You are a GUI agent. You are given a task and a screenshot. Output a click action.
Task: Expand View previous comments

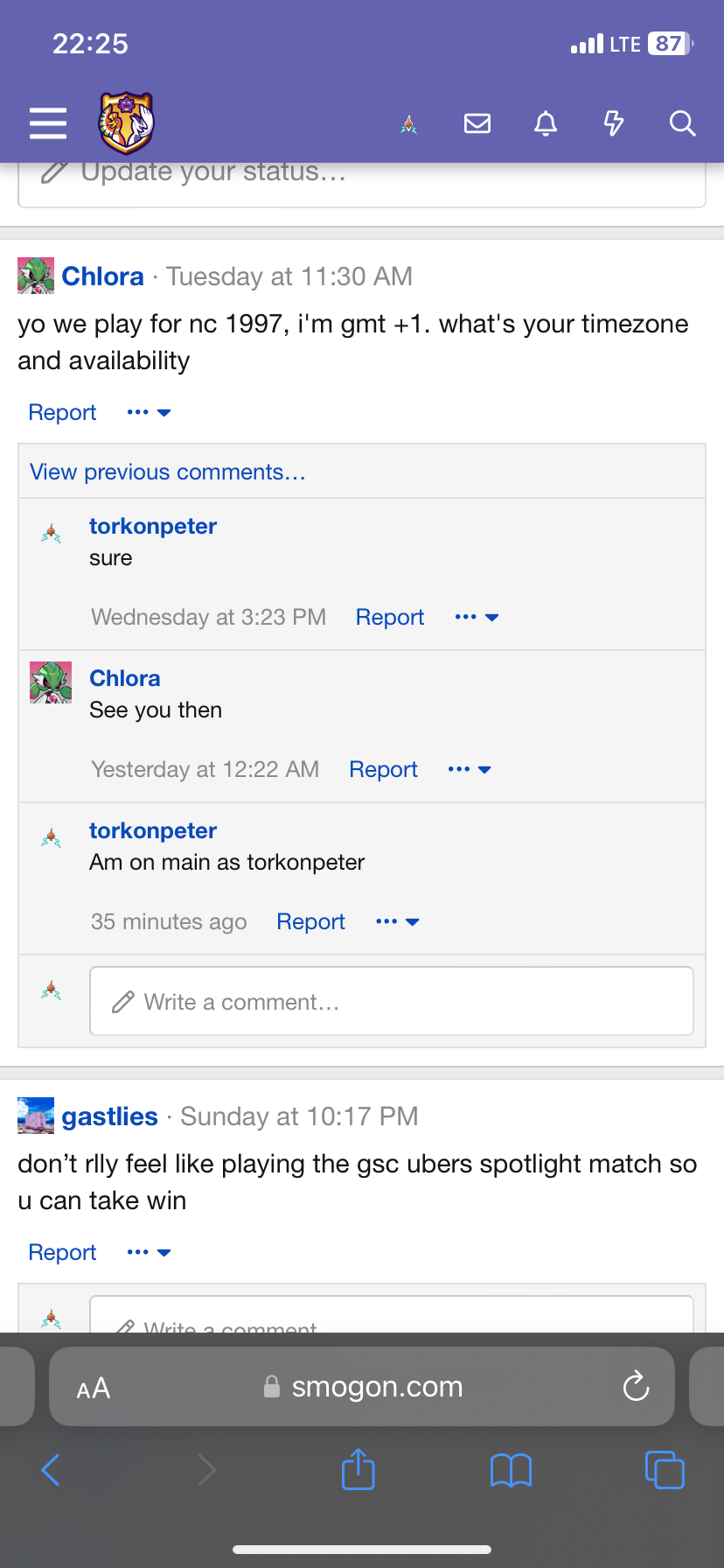[x=168, y=472]
